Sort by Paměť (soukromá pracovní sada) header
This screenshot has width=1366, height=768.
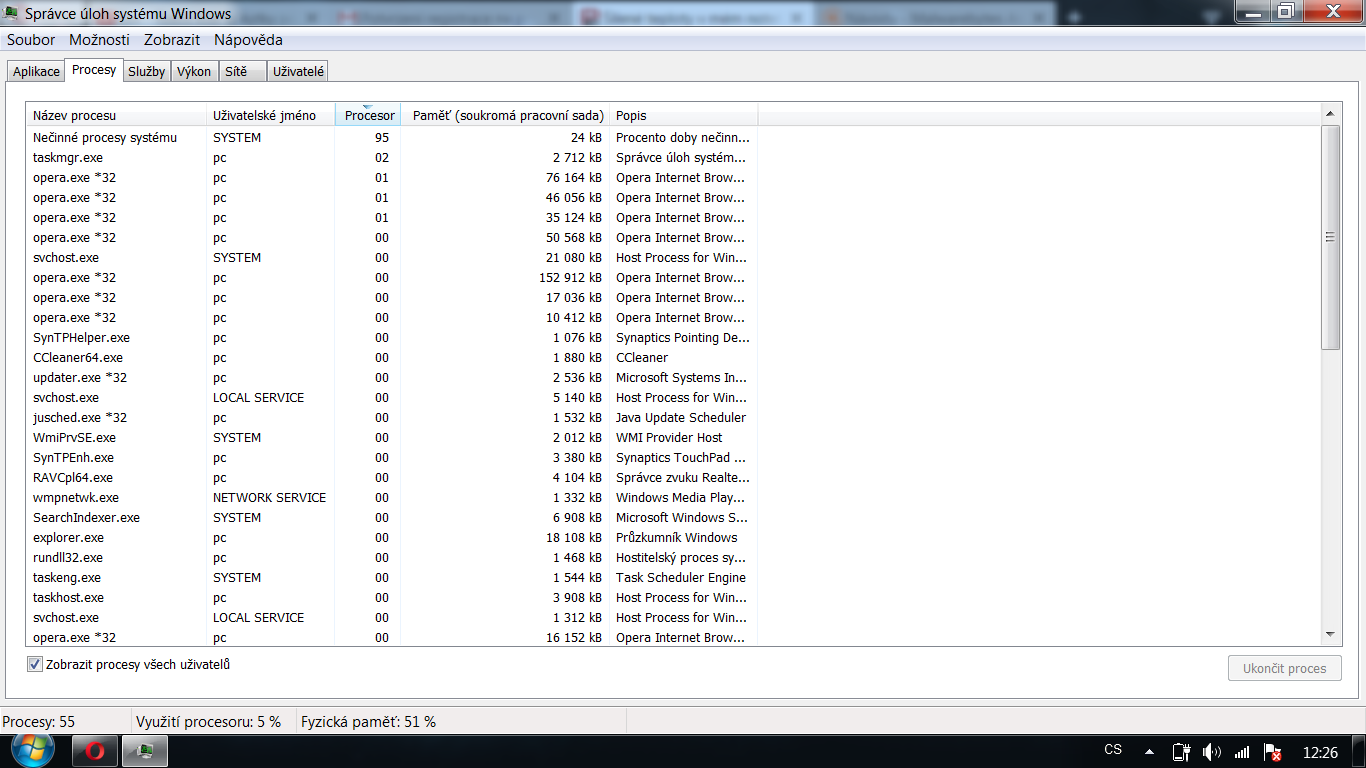coord(505,115)
